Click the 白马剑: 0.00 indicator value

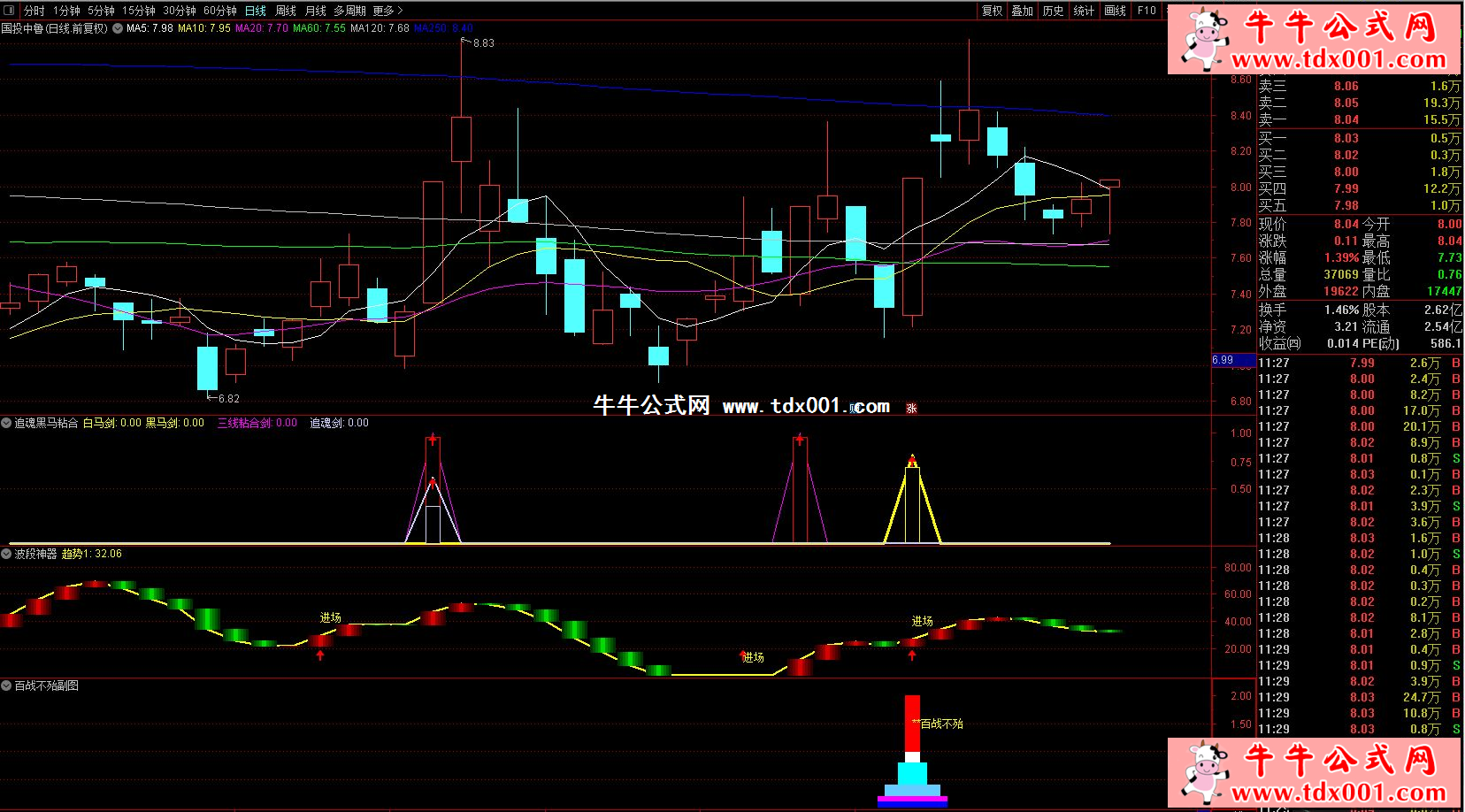pos(112,423)
